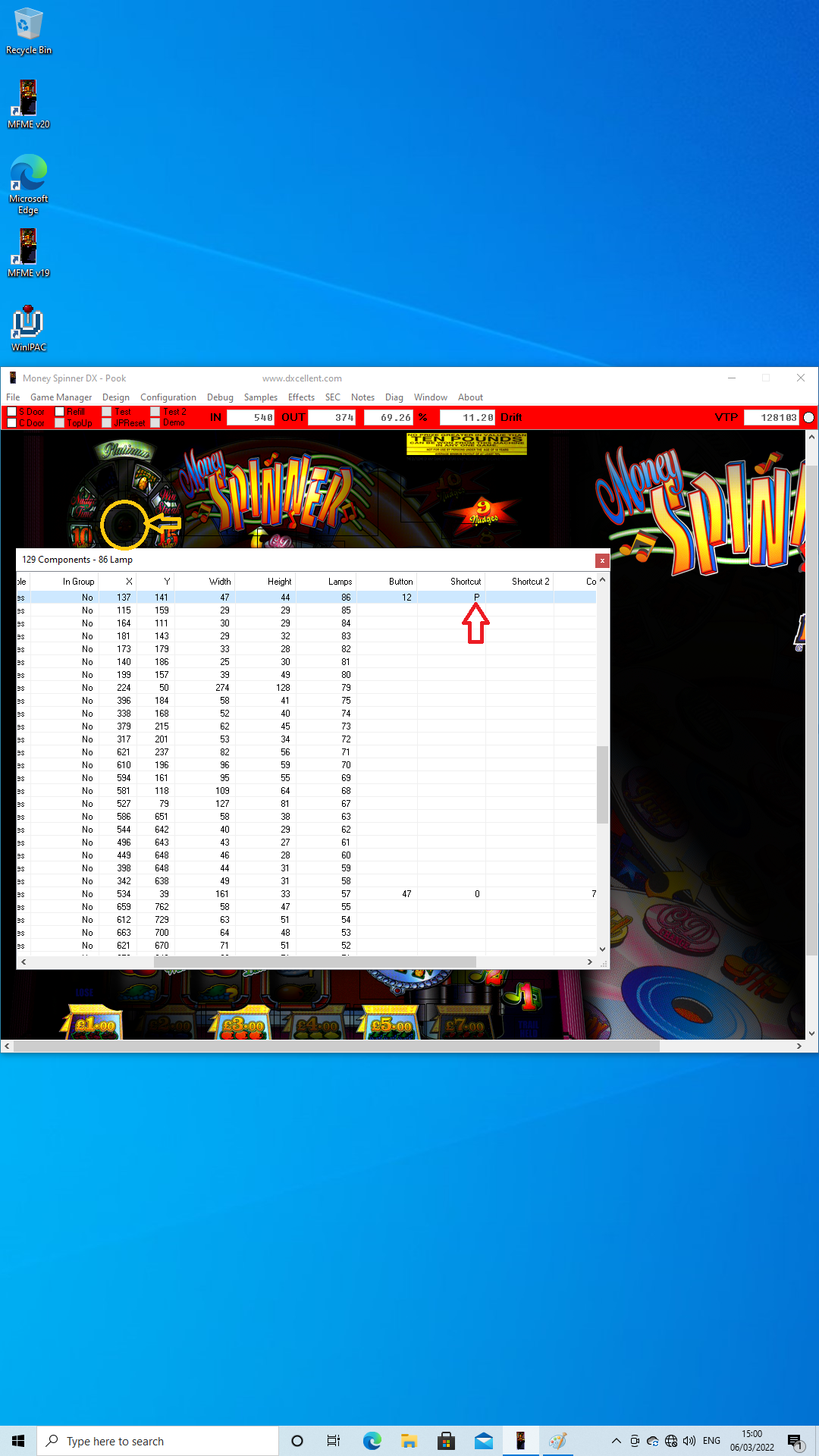Screen dimensions: 819x1456
Task: Select the WinIPAC desktop shortcut
Action: [x=28, y=328]
